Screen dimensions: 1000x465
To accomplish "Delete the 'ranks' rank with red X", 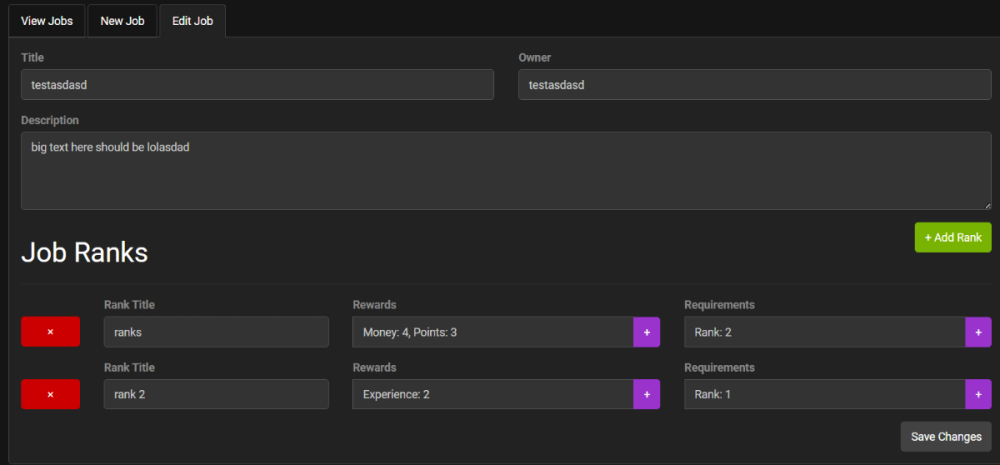I will tap(50, 332).
